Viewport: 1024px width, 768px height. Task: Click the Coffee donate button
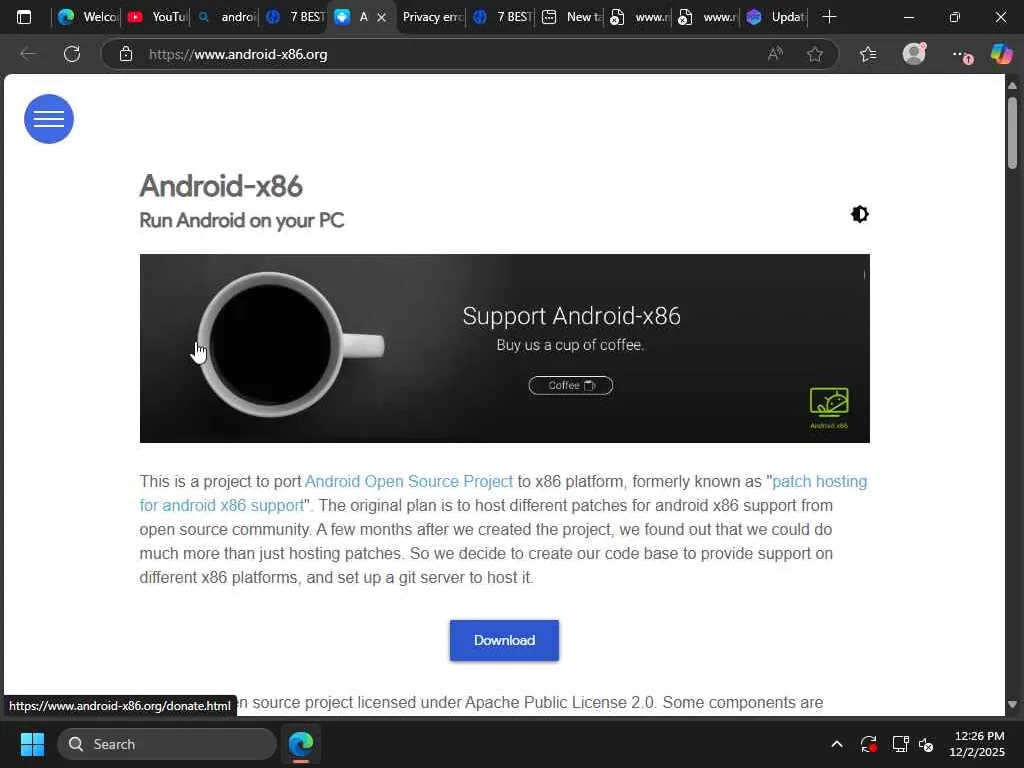click(570, 385)
